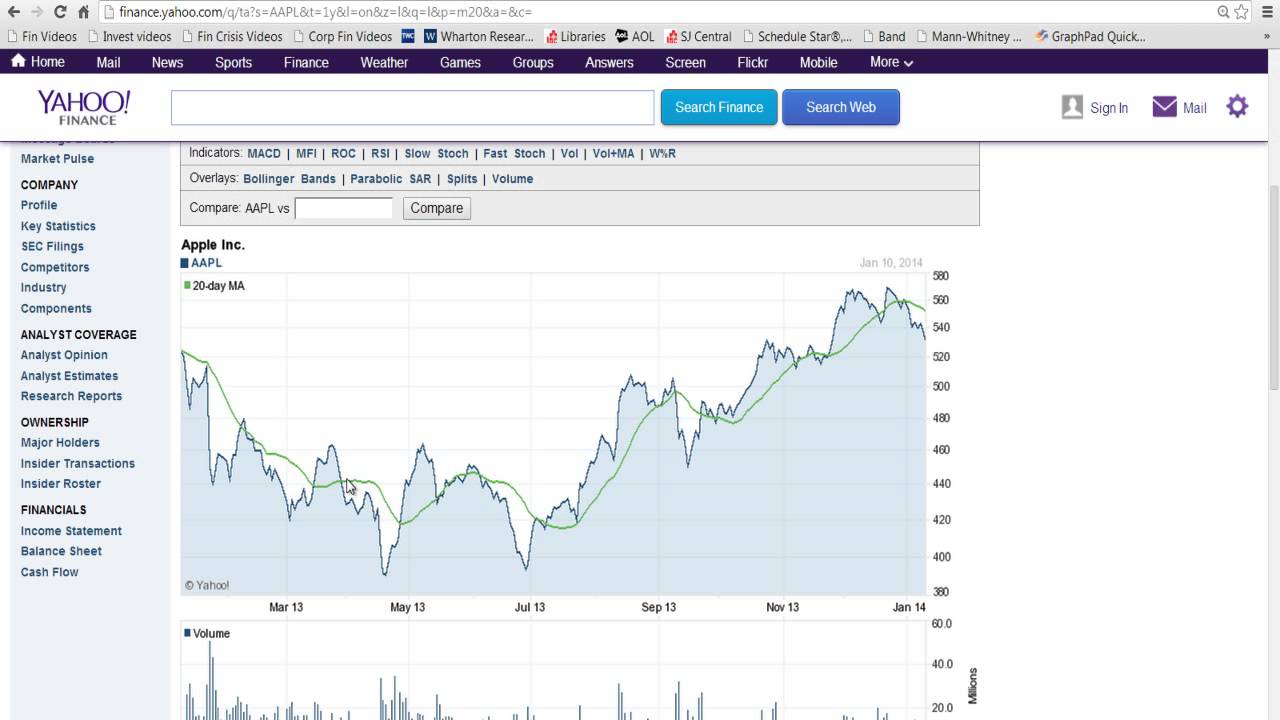This screenshot has width=1280, height=720.
Task: Open the Fin Crisis Videos bookmark folder
Action: pyautogui.click(x=231, y=36)
